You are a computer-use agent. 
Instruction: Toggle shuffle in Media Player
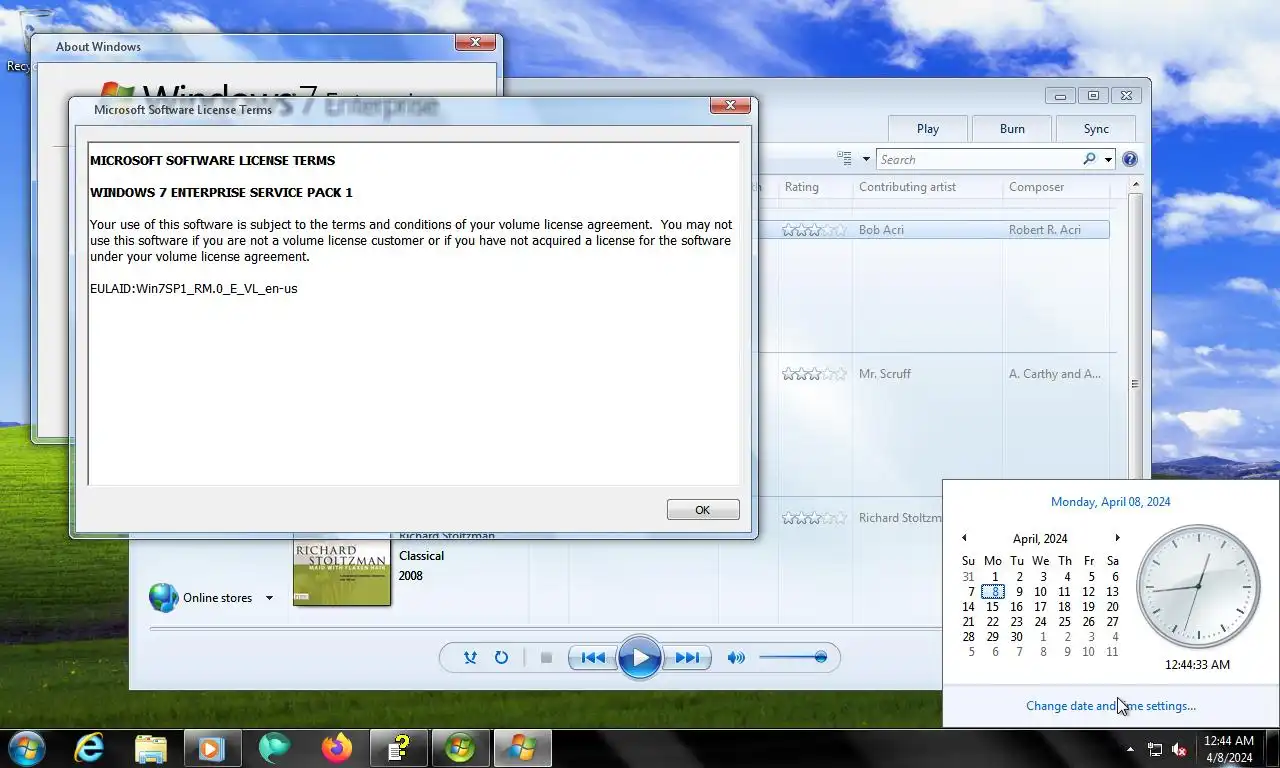470,657
